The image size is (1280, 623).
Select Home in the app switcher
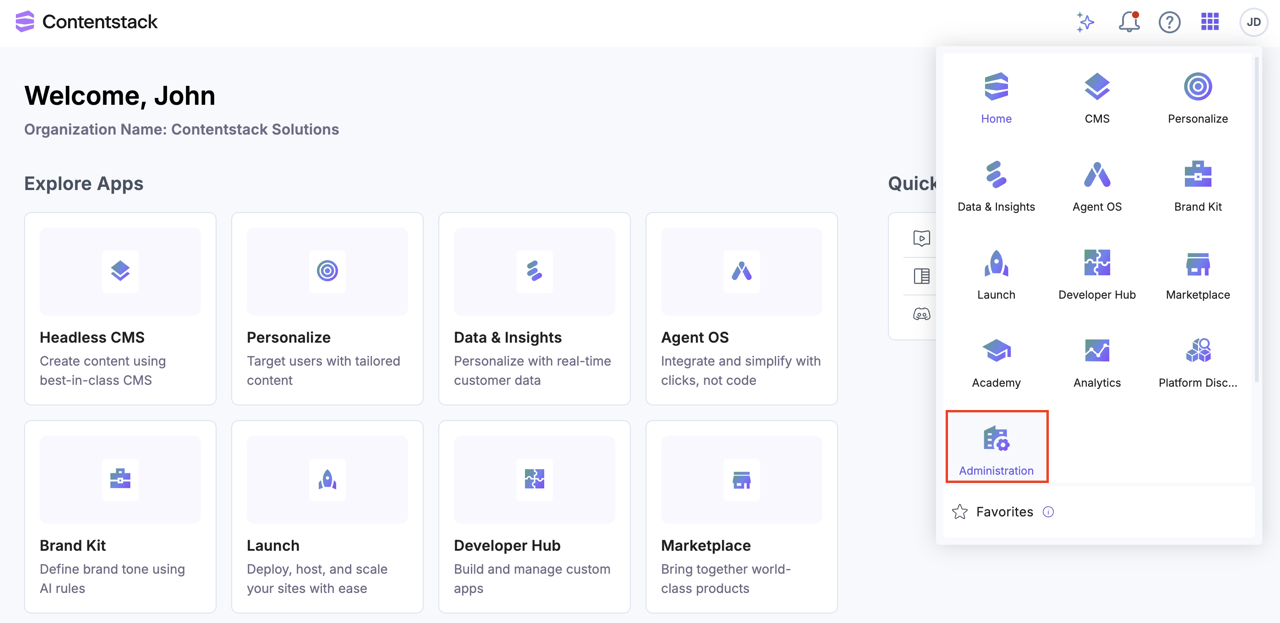click(x=996, y=98)
